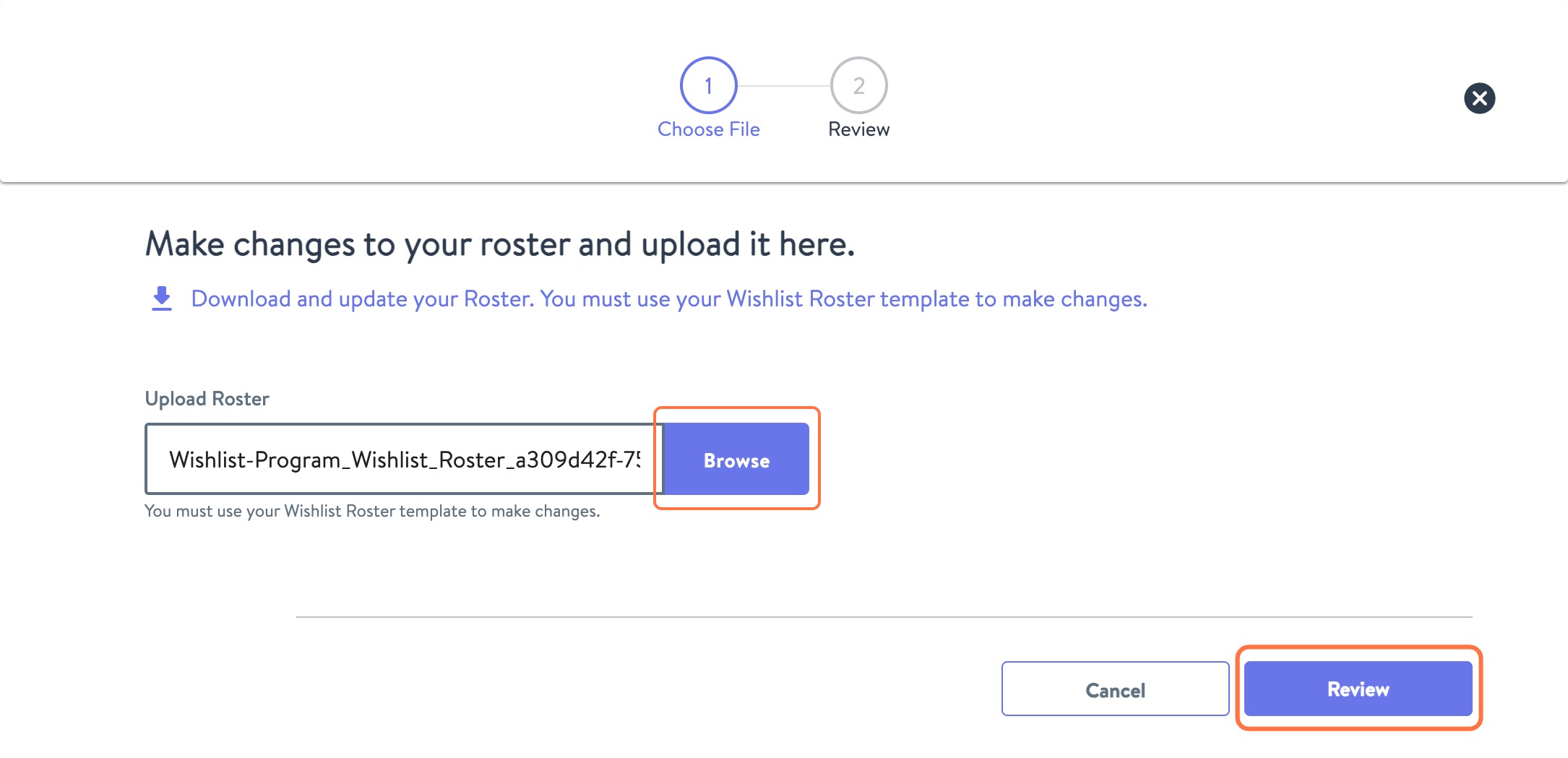Click the circled number 1 indicator

(710, 84)
